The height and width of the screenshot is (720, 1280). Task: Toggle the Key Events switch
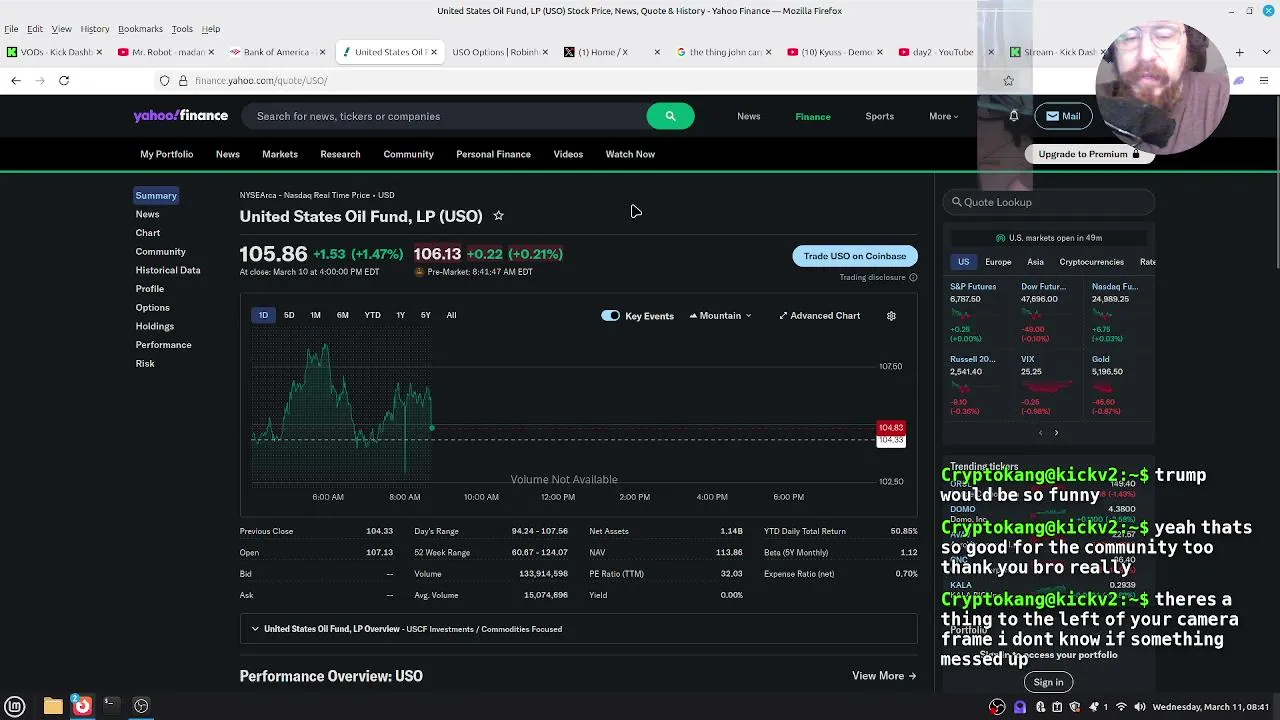click(x=610, y=316)
